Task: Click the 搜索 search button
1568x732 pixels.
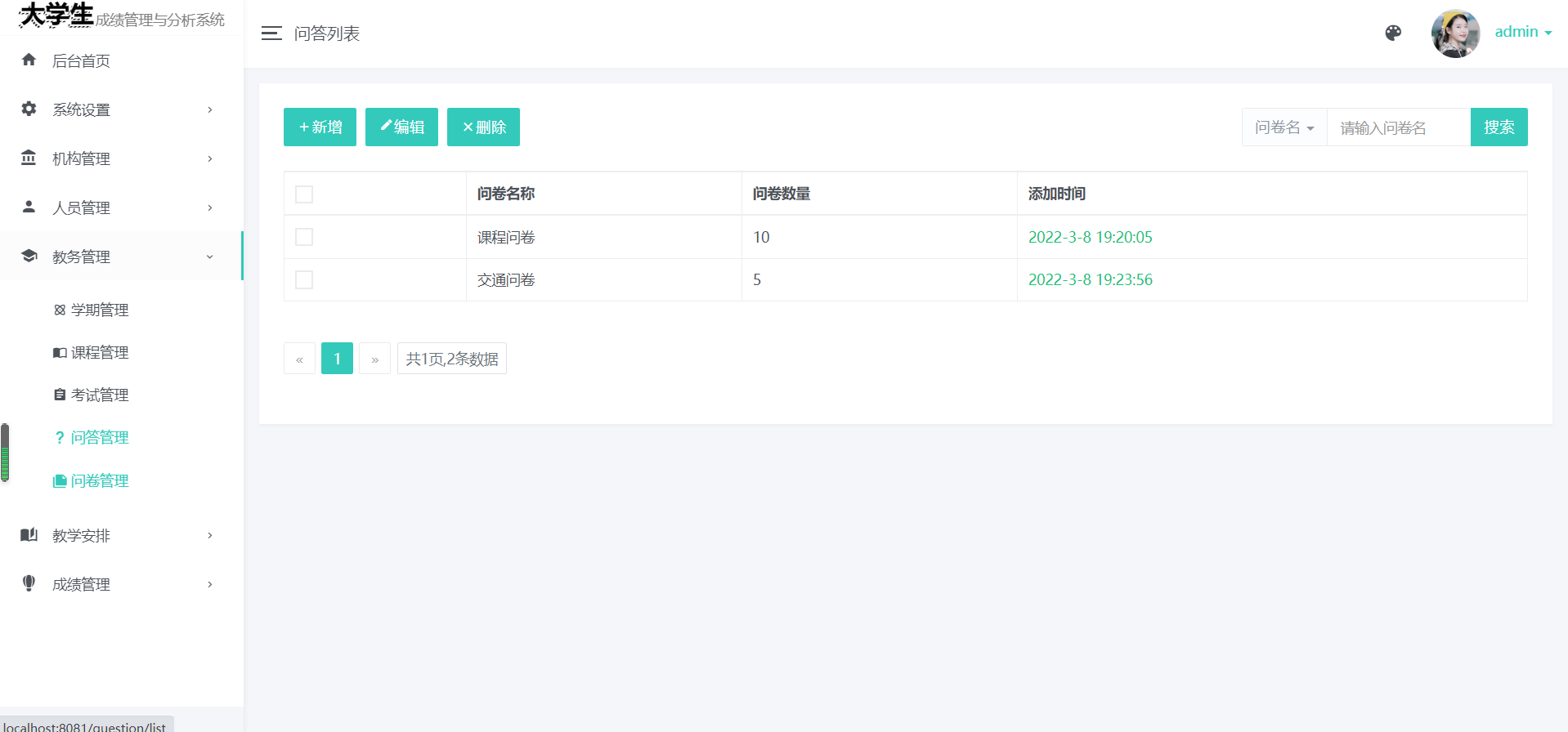Action: pyautogui.click(x=1499, y=127)
